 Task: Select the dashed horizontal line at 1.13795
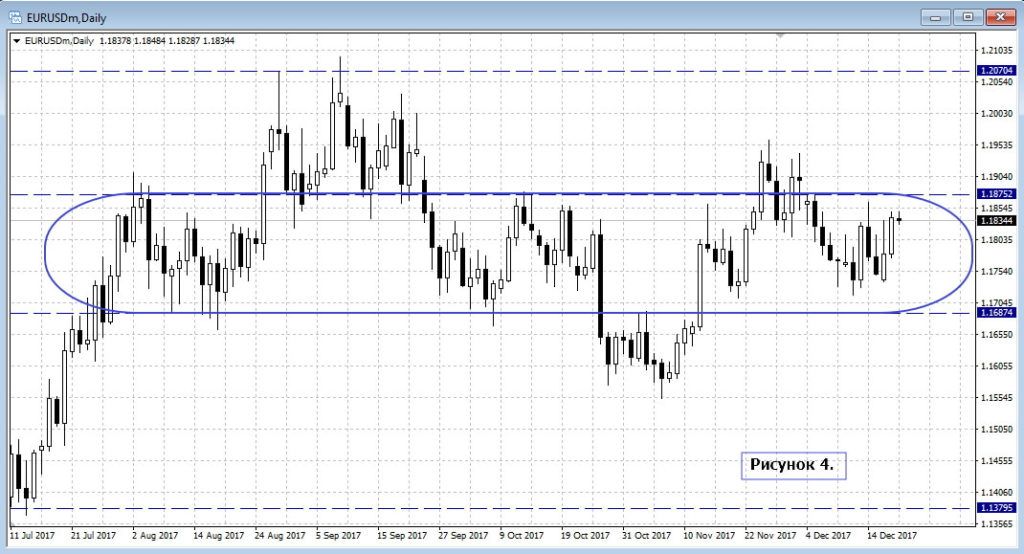(x=500, y=508)
